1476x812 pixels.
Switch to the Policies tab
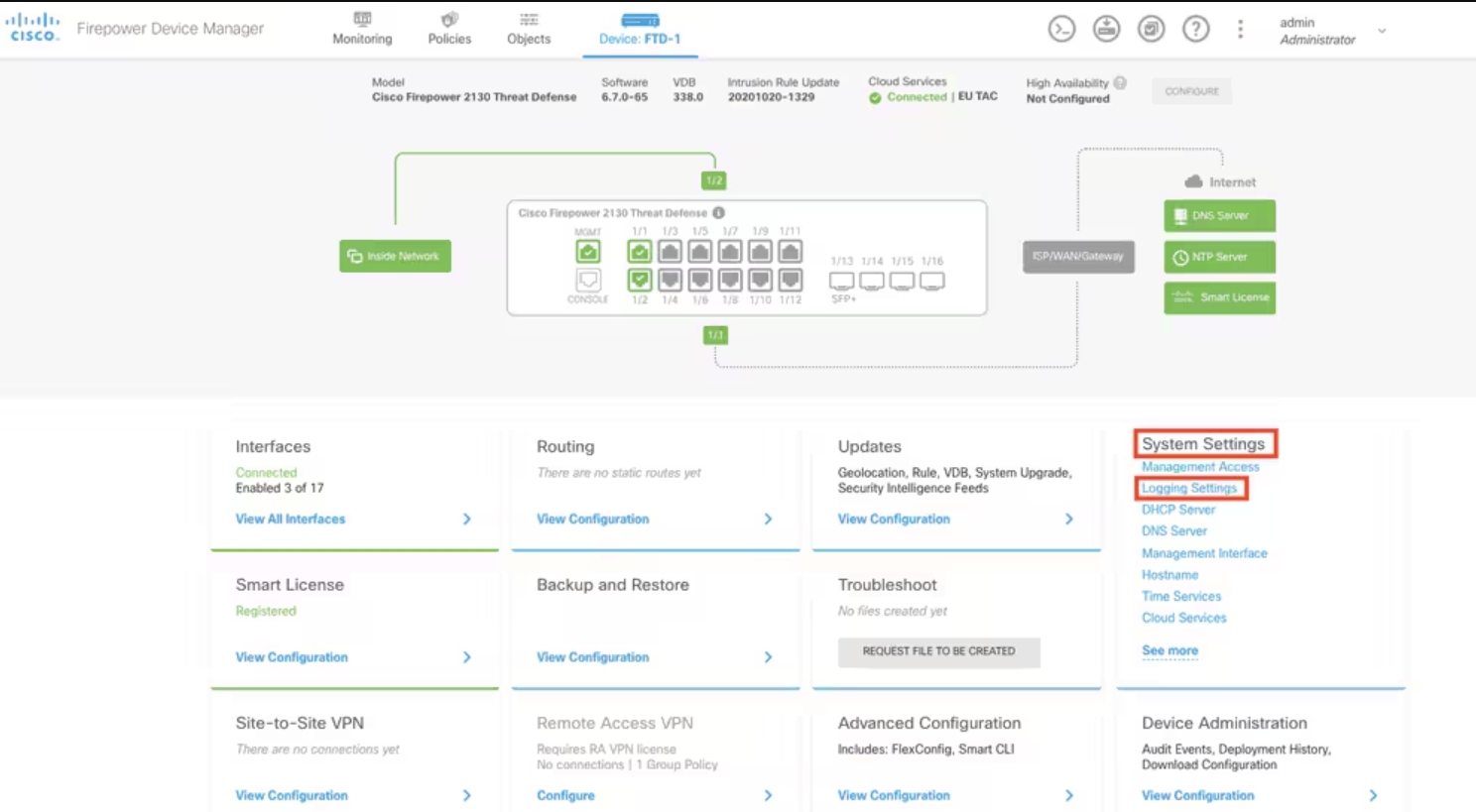click(x=449, y=30)
